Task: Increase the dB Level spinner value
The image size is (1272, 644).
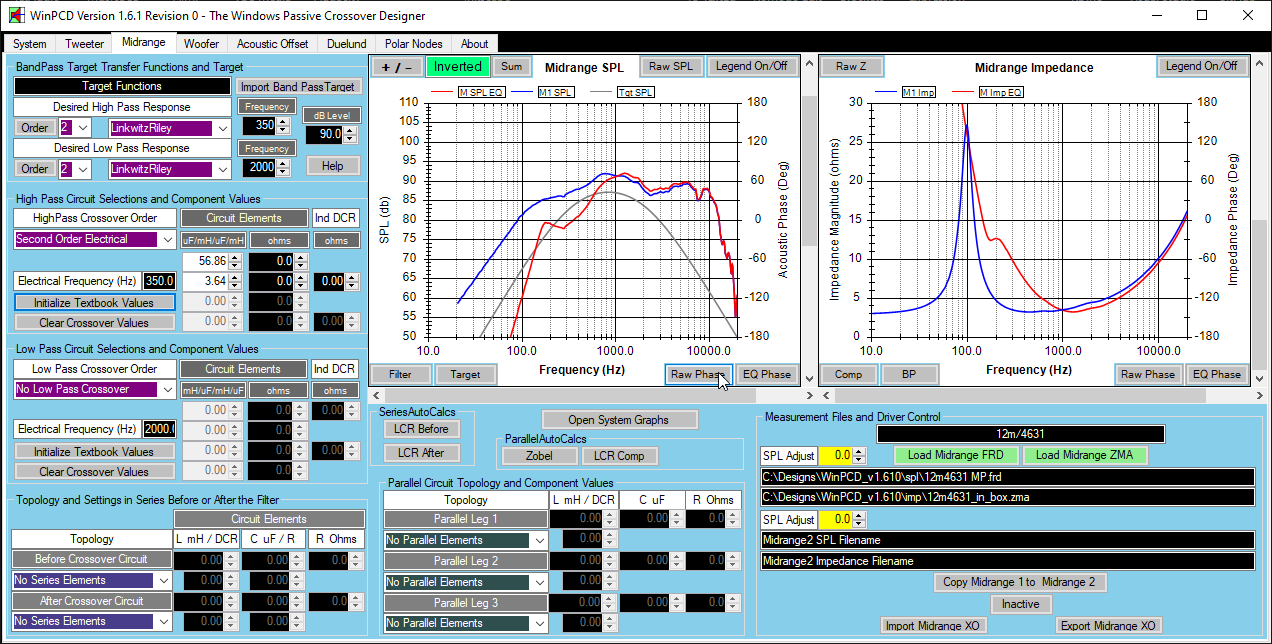Action: 351,130
